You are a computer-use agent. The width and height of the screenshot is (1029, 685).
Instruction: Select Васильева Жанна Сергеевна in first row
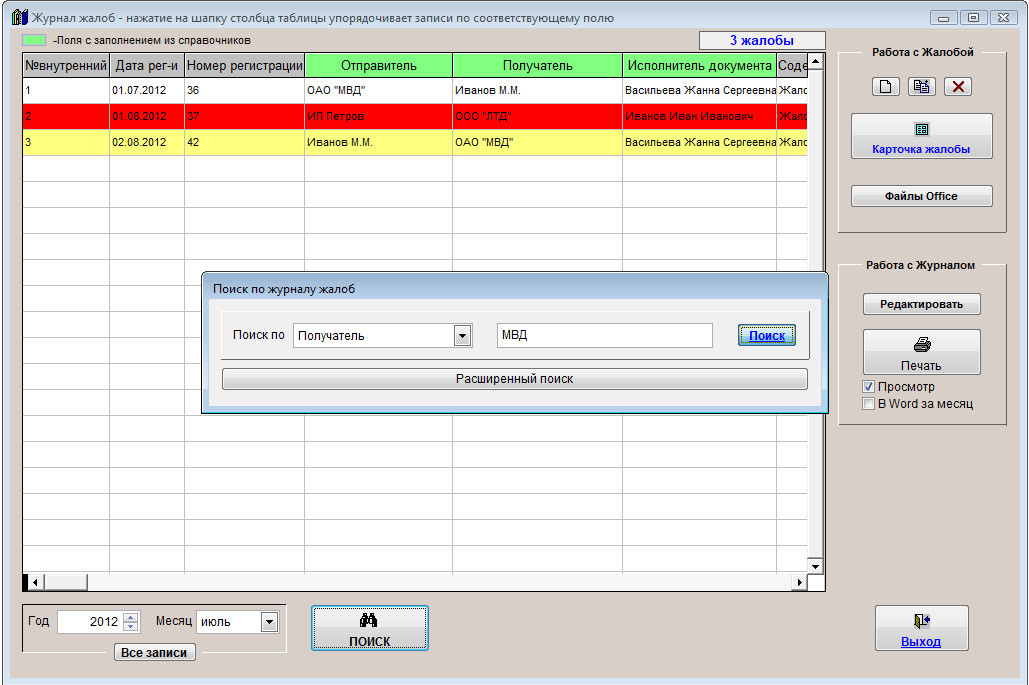700,91
